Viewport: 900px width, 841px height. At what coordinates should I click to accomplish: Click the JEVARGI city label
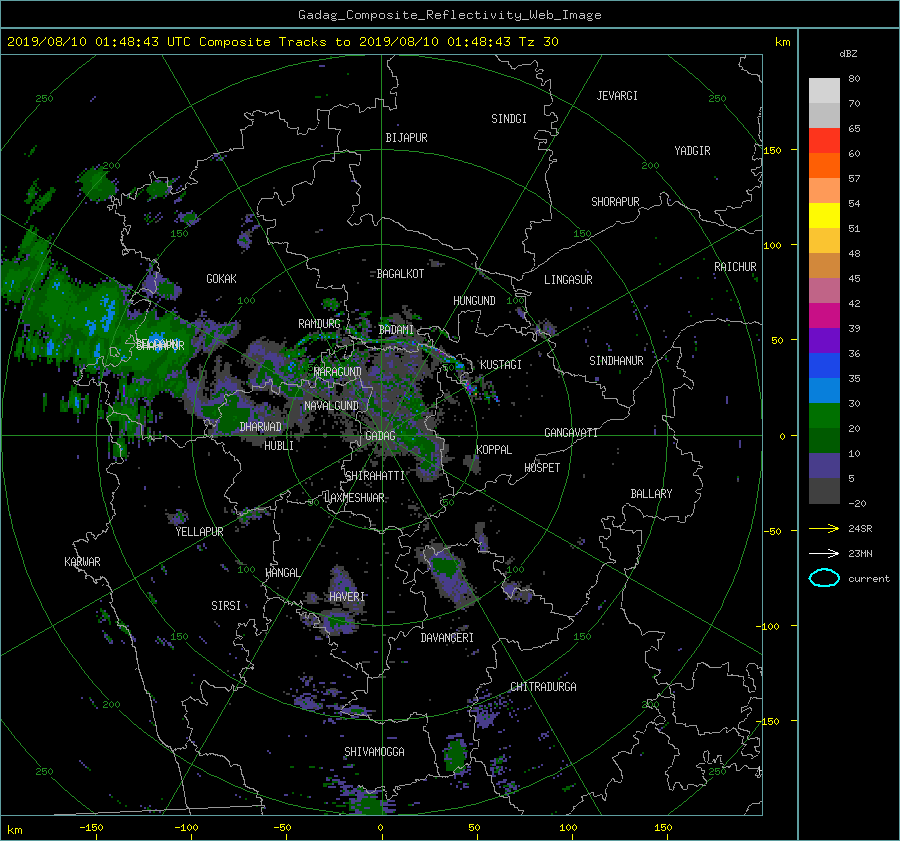(x=617, y=96)
